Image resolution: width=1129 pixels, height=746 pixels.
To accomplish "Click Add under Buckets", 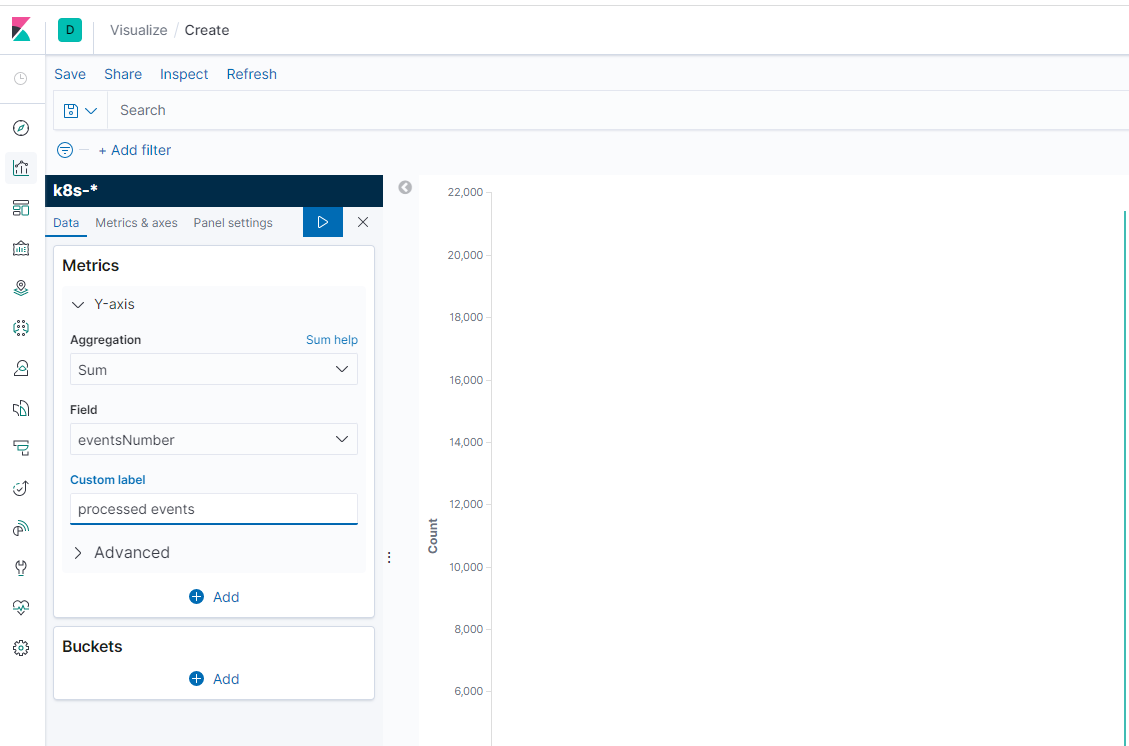I will [x=214, y=679].
